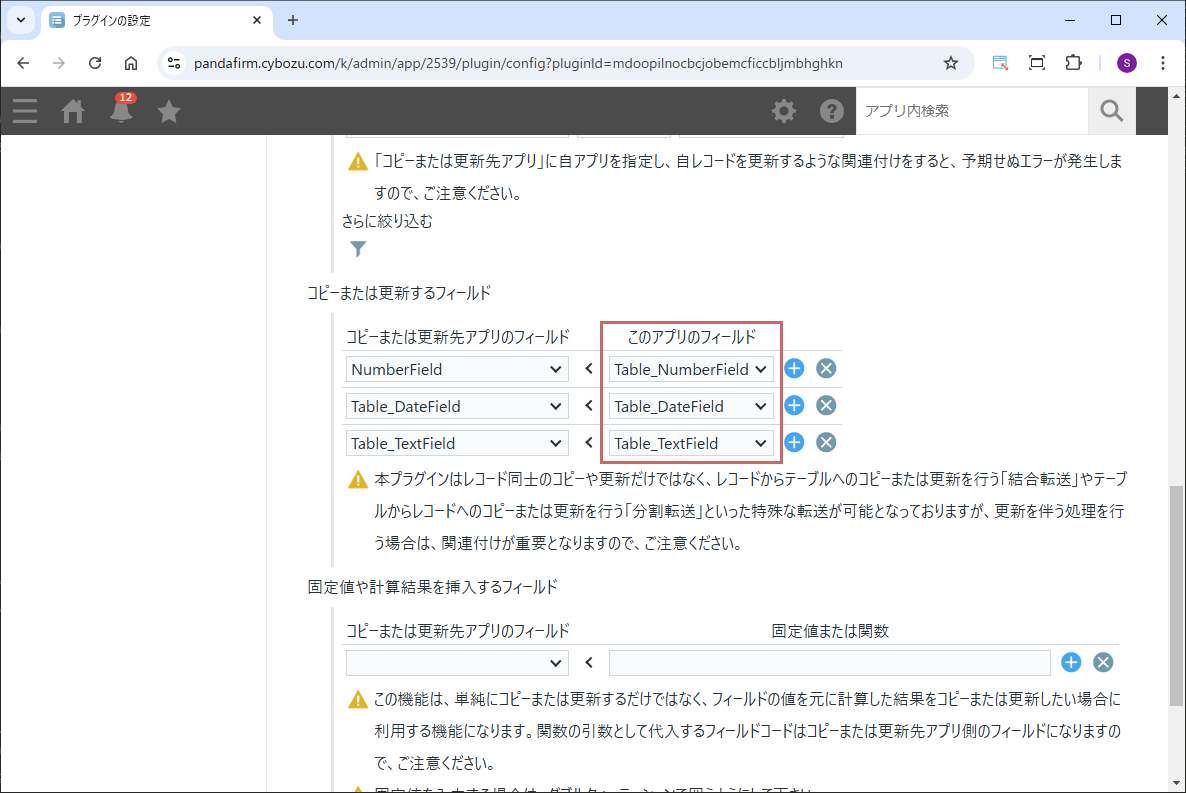Screen dimensions: 1186x793
Task: Open the help question mark icon
Action: pos(832,111)
